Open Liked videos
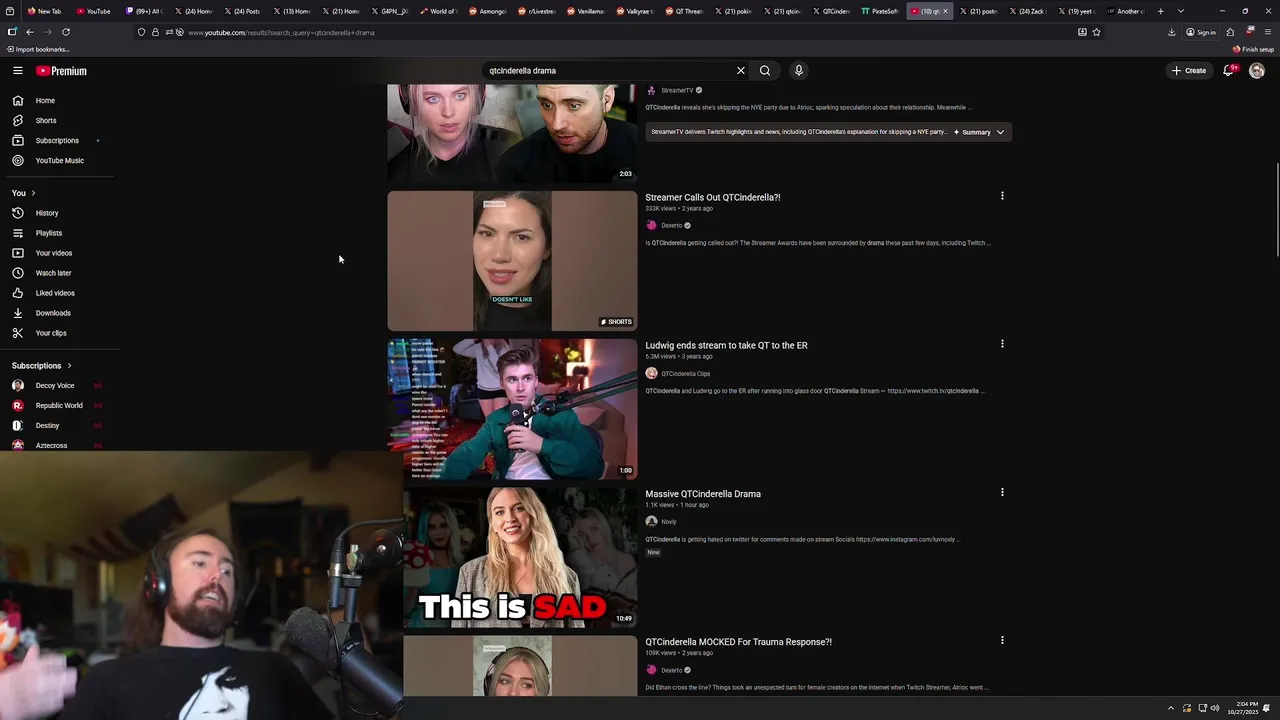 pos(56,293)
